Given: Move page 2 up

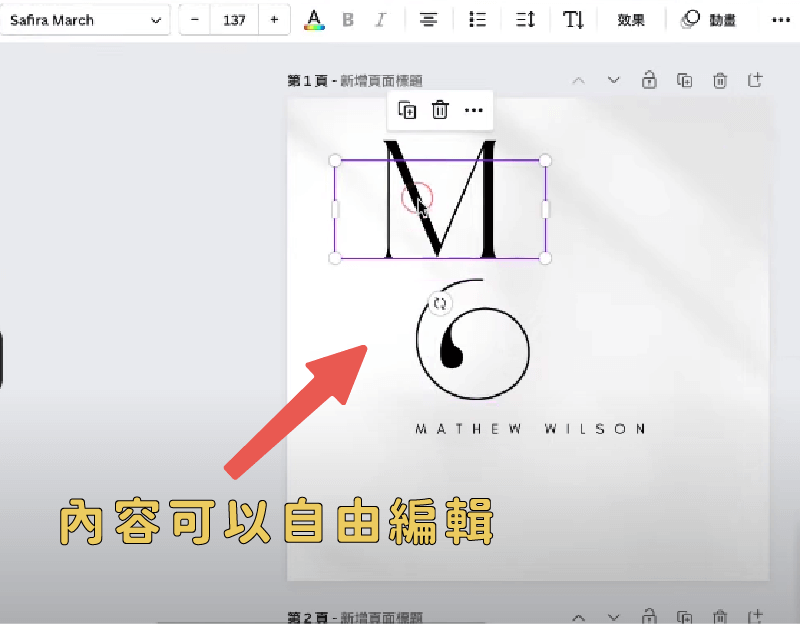Looking at the screenshot, I should coord(578,617).
